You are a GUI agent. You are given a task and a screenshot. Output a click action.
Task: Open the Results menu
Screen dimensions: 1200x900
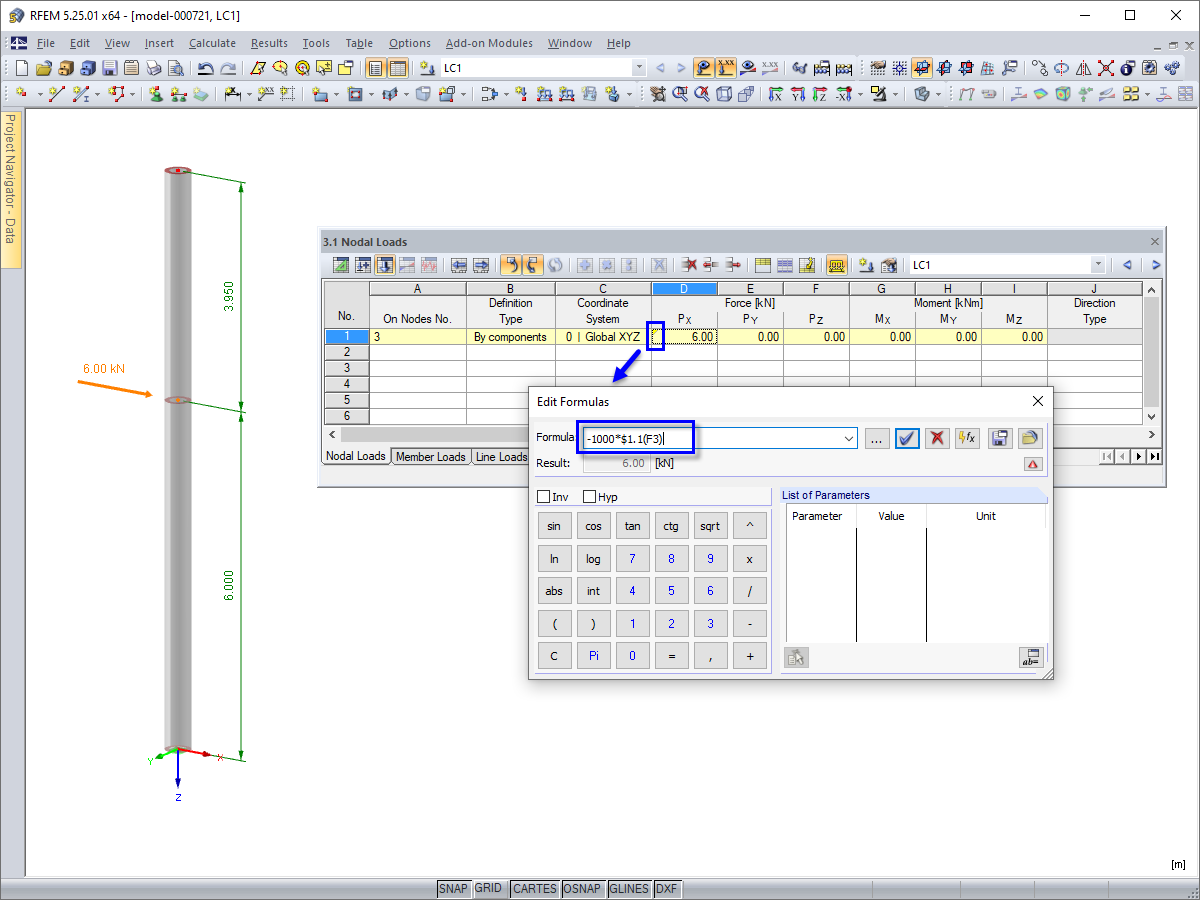click(x=269, y=43)
